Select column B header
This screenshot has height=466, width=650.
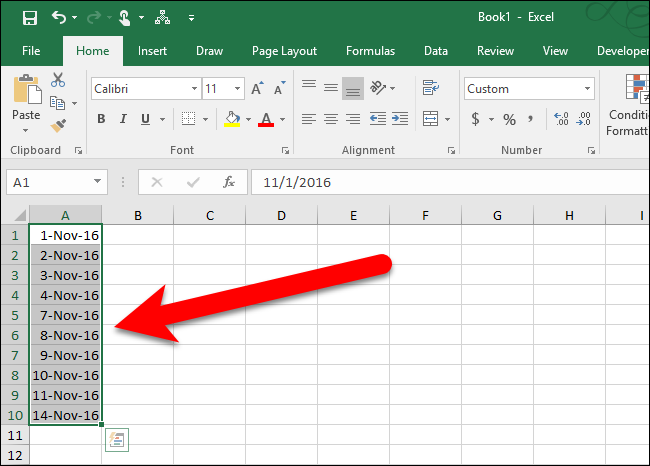point(138,216)
